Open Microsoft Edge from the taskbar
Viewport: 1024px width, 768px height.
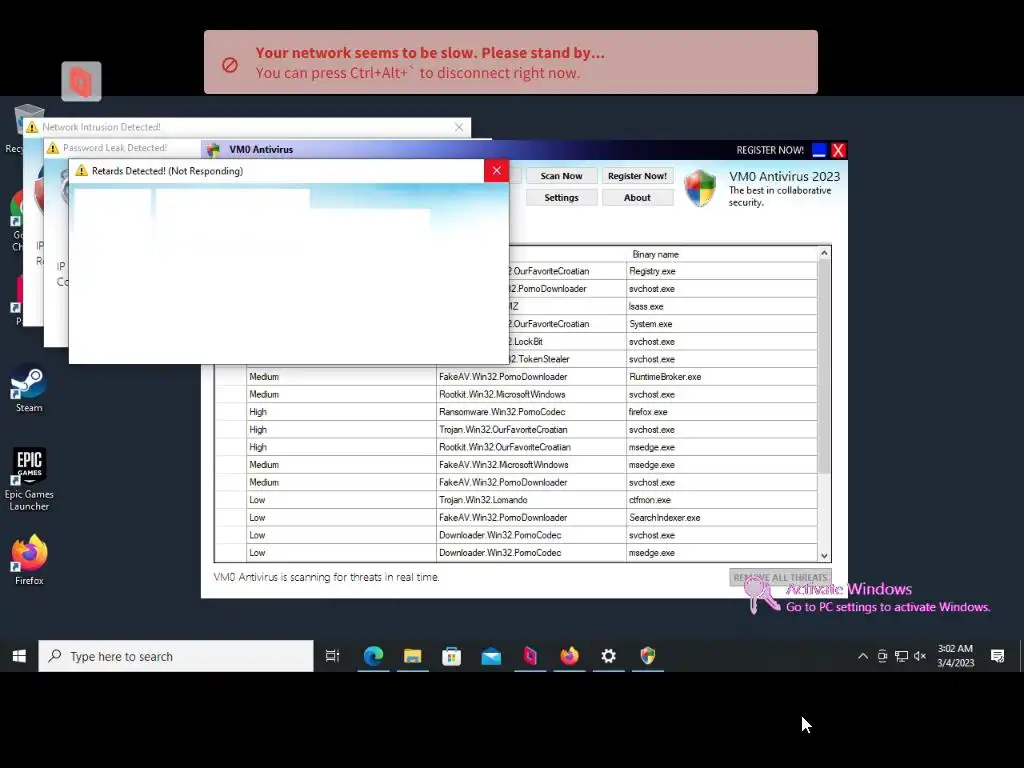[373, 656]
